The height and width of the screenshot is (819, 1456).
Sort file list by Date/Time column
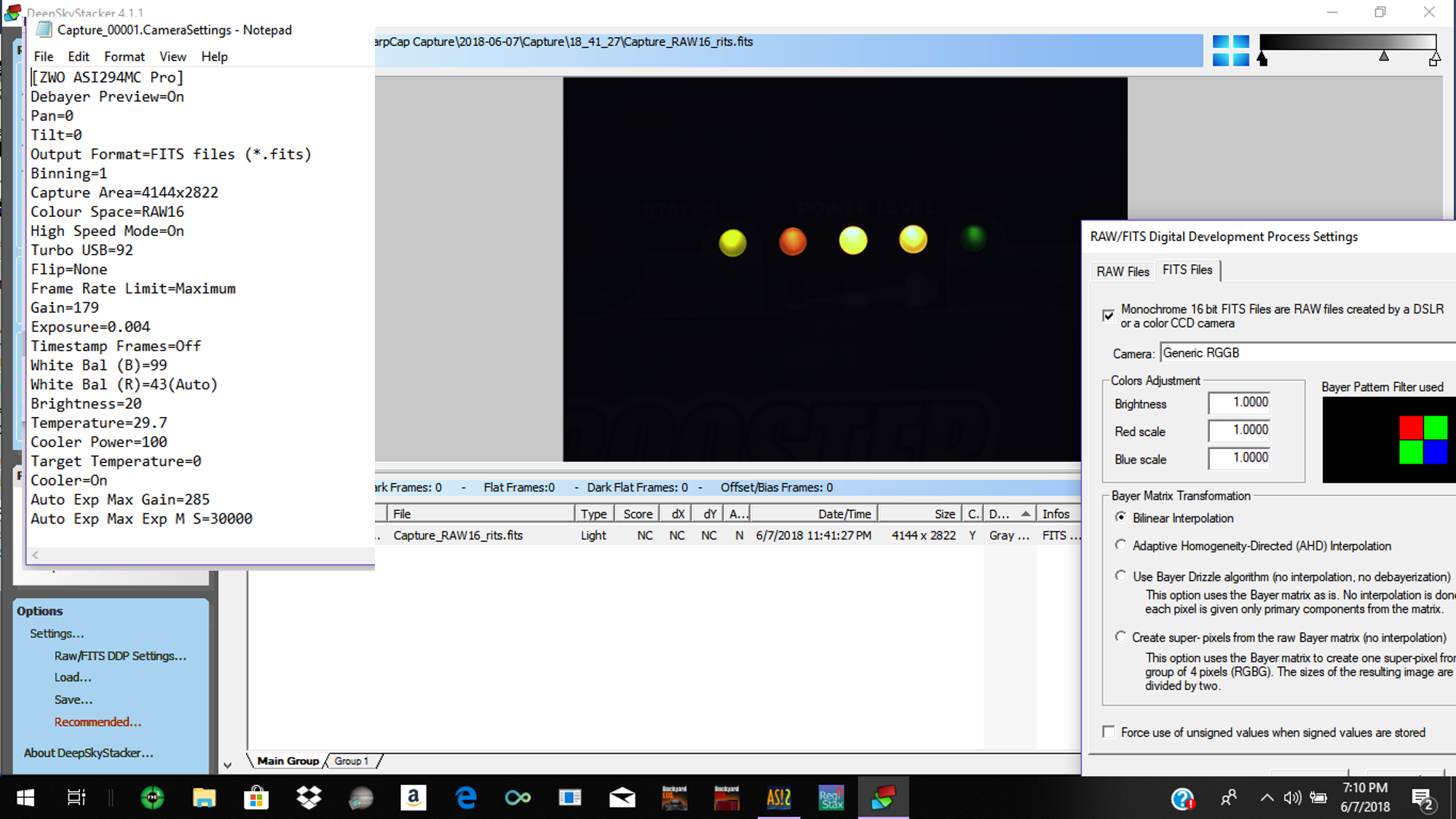coord(814,514)
